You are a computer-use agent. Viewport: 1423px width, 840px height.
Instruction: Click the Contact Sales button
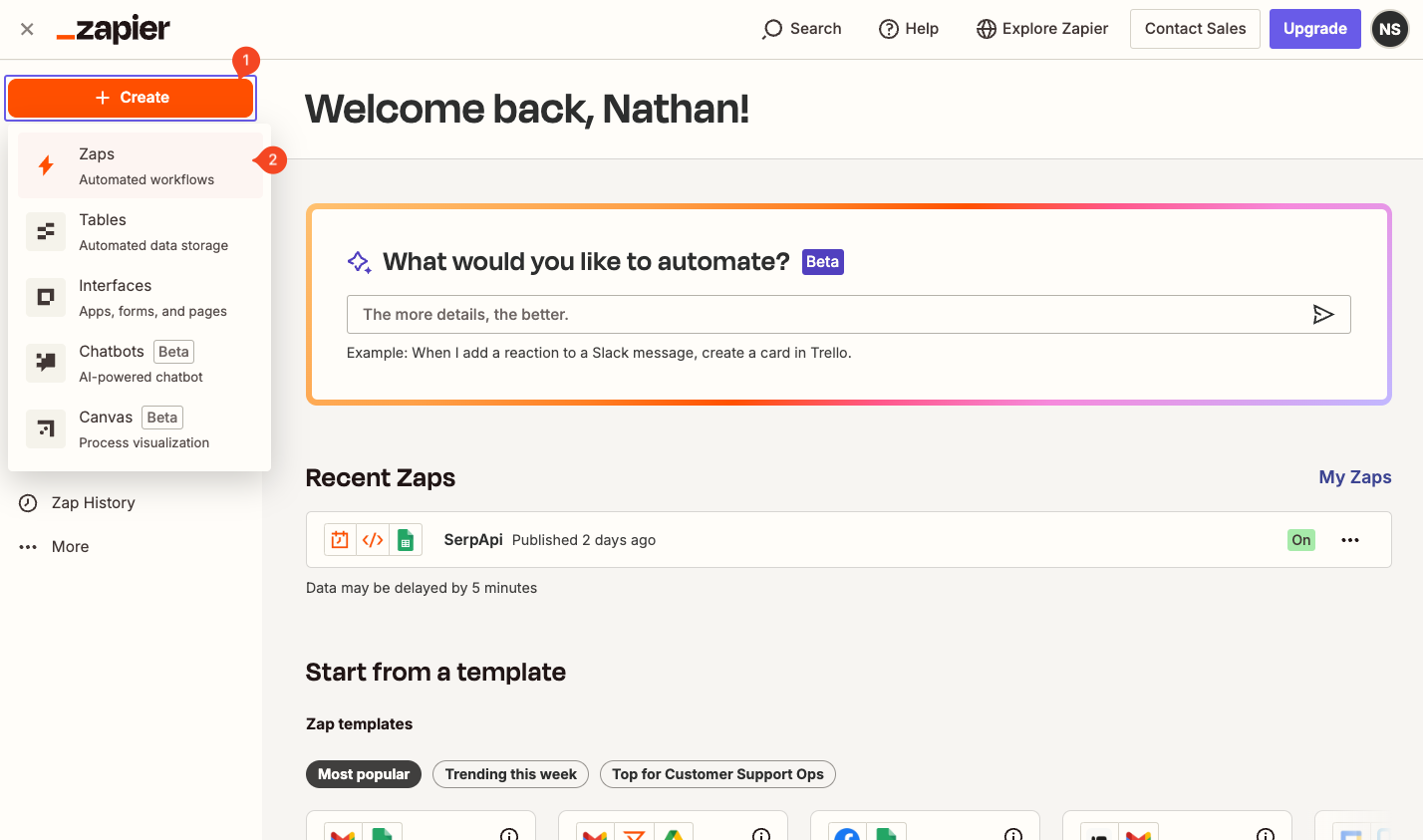[1195, 29]
